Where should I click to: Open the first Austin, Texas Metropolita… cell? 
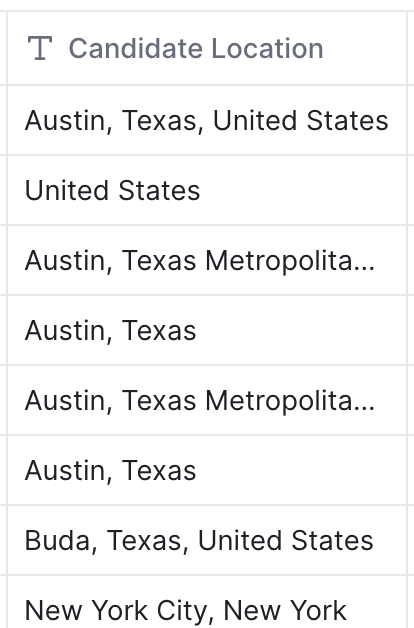tap(207, 260)
